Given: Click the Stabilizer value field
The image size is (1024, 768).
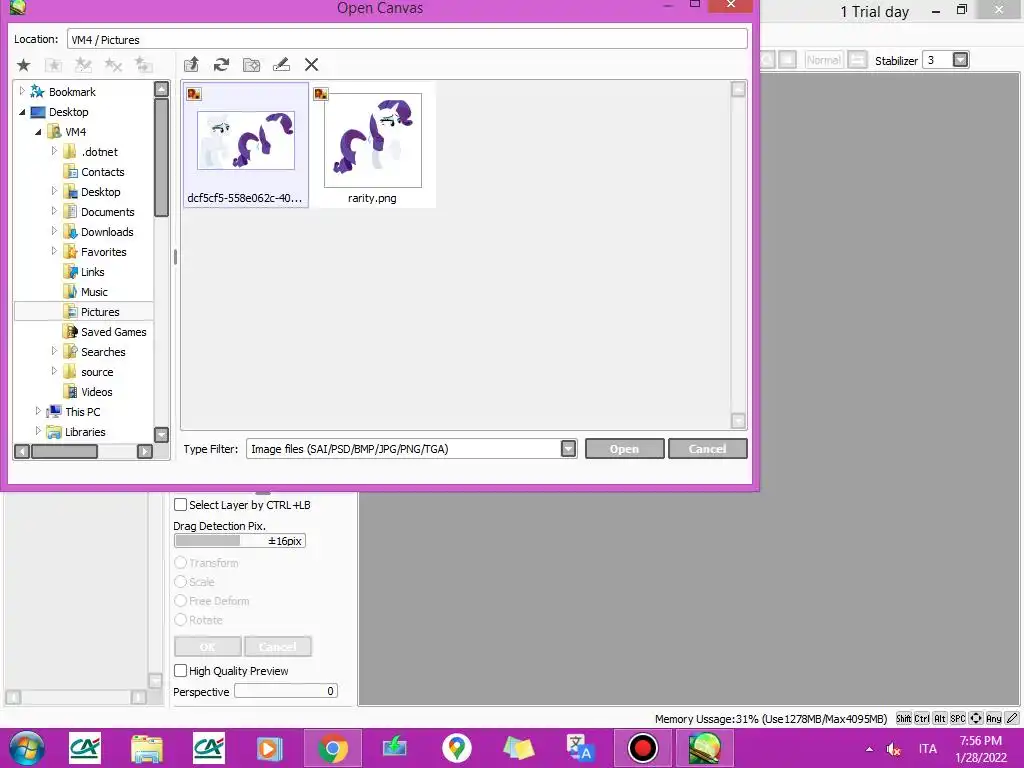Looking at the screenshot, I should click(x=938, y=60).
